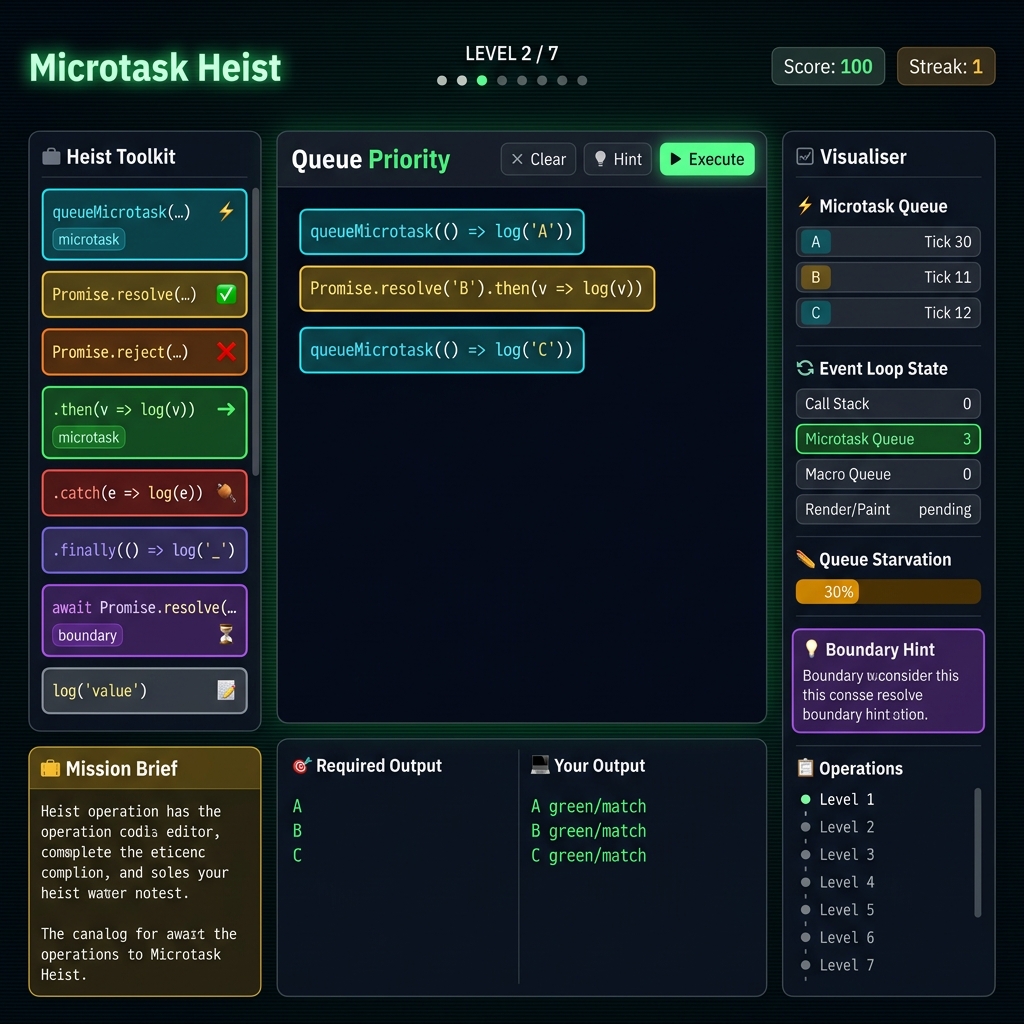Image resolution: width=1024 pixels, height=1024 pixels.
Task: Click the Tick 11 value
Action: pyautogui.click(x=948, y=277)
